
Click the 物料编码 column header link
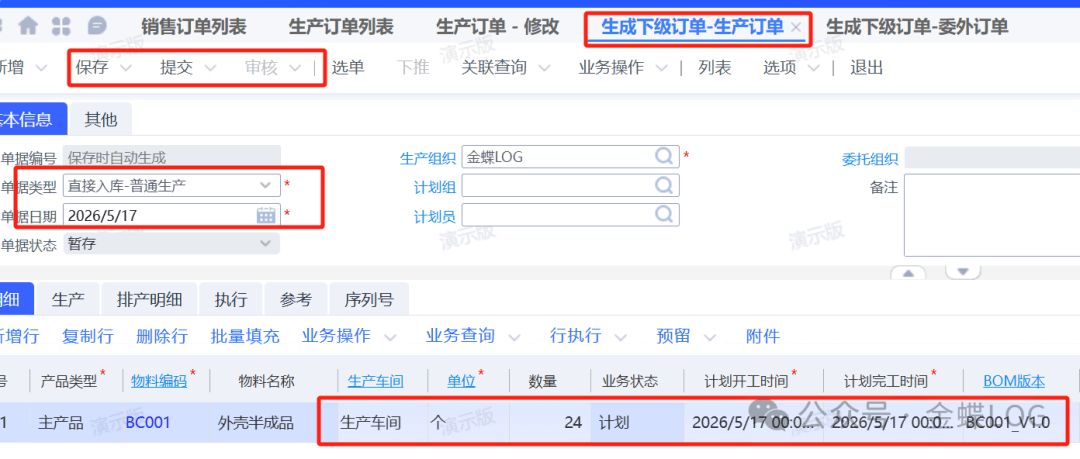click(158, 380)
